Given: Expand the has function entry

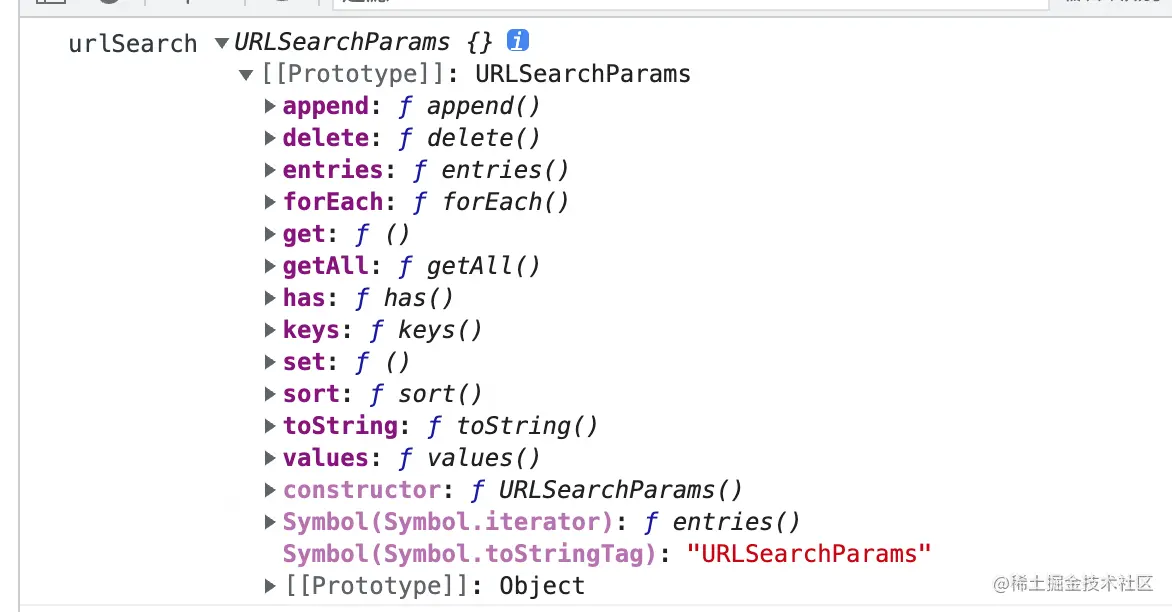Looking at the screenshot, I should click(x=271, y=298).
